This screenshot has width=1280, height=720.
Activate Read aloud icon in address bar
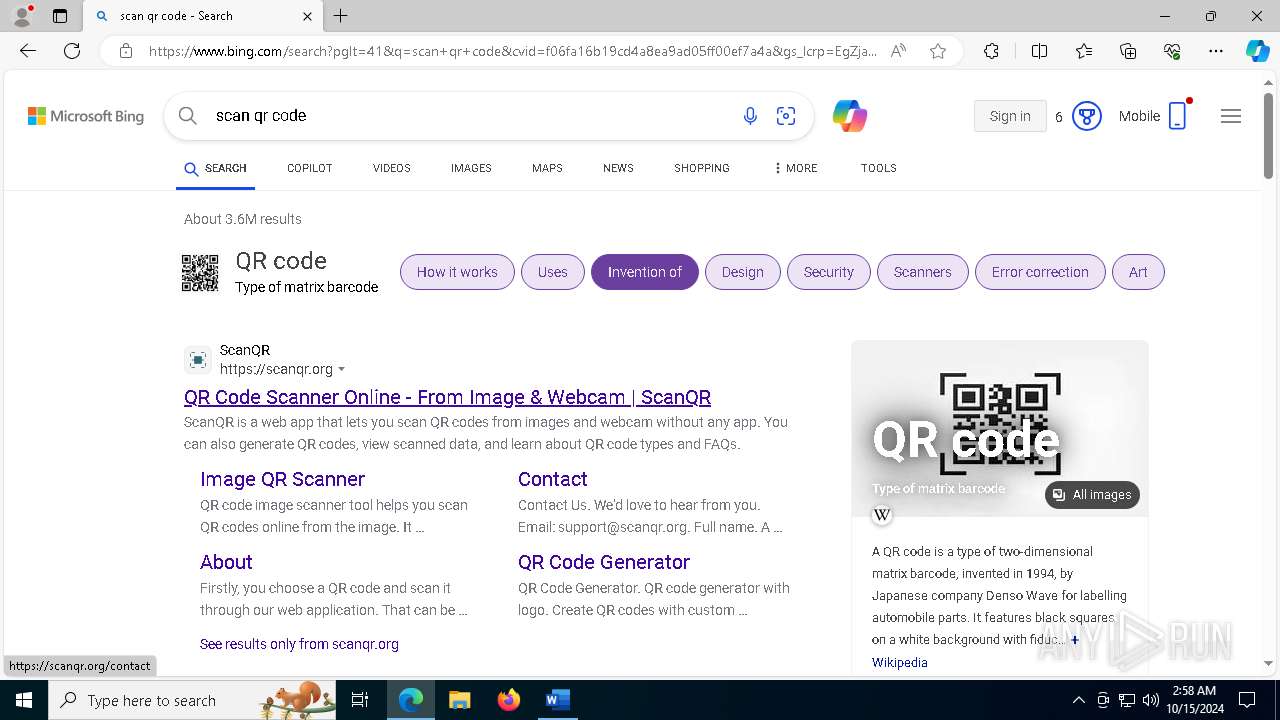point(898,51)
